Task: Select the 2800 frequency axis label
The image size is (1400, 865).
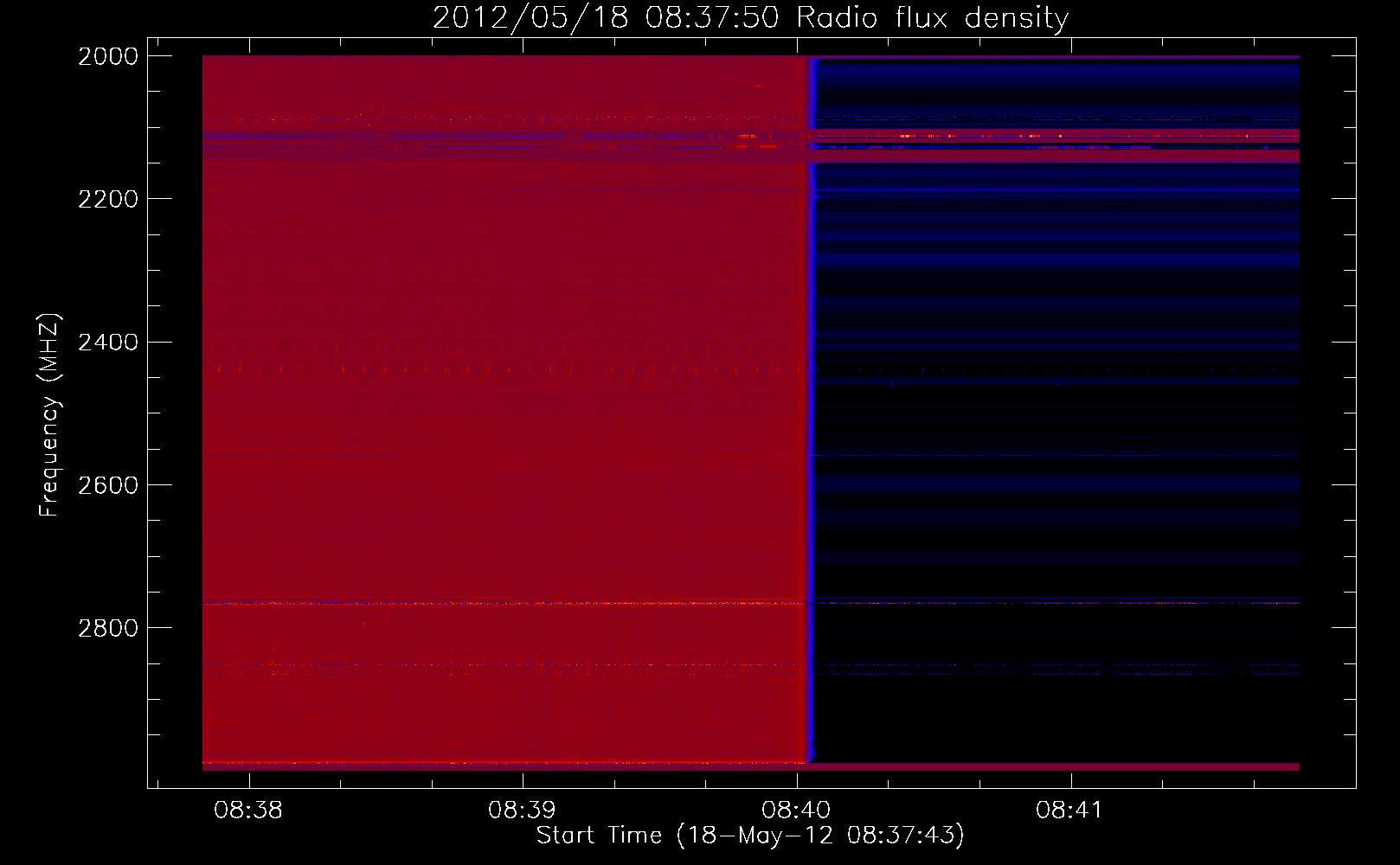Action: coord(108,628)
